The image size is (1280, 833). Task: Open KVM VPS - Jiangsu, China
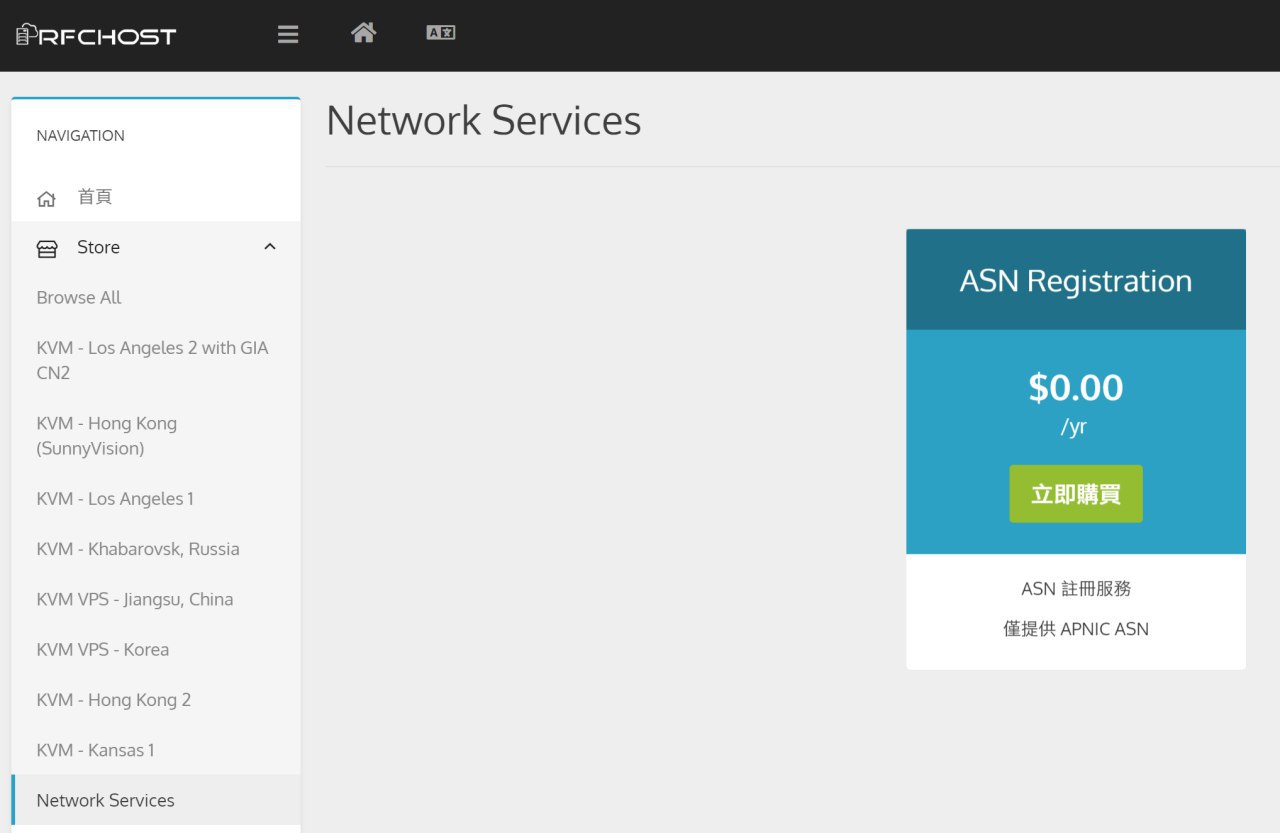[135, 599]
